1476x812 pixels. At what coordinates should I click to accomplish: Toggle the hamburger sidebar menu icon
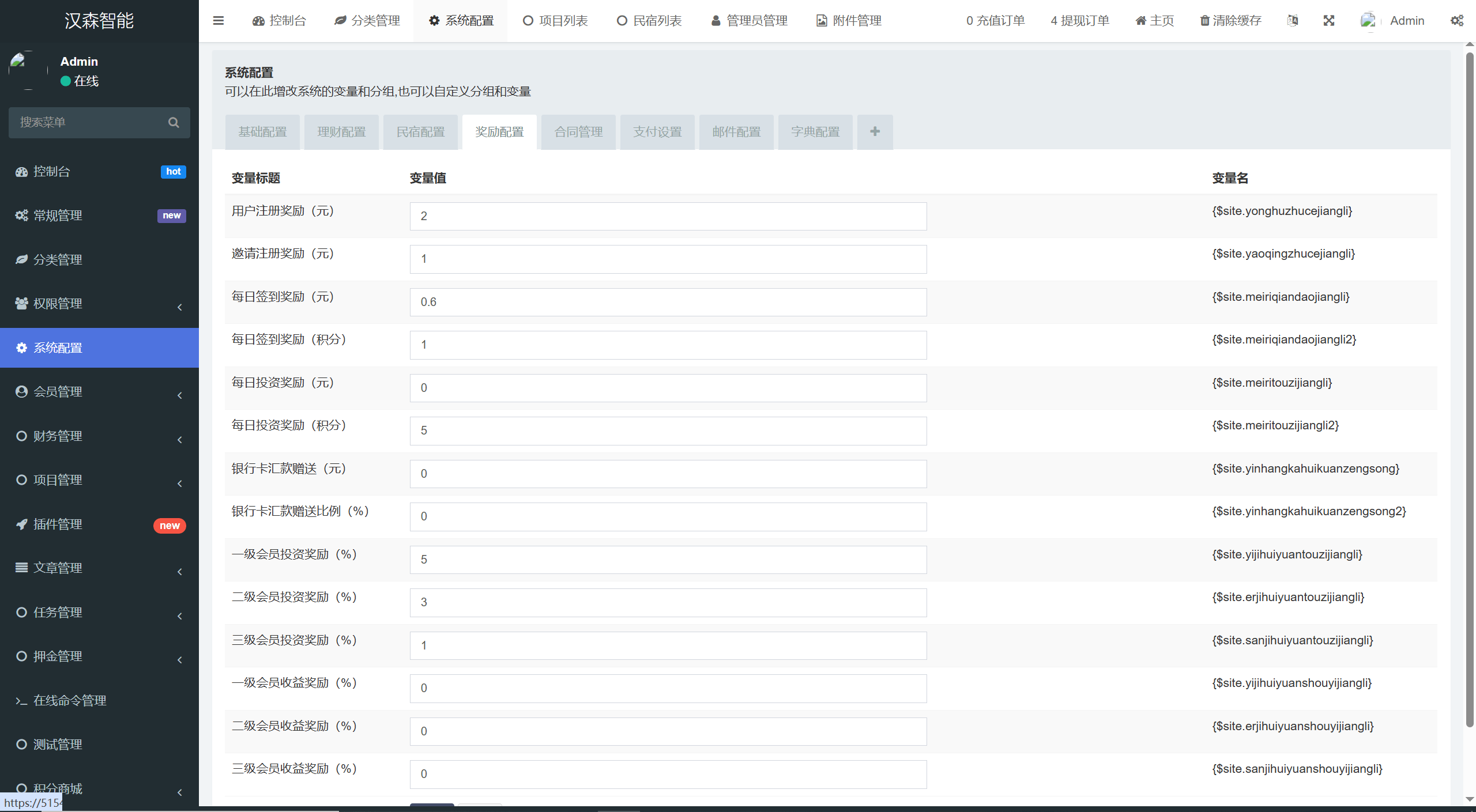coord(218,21)
